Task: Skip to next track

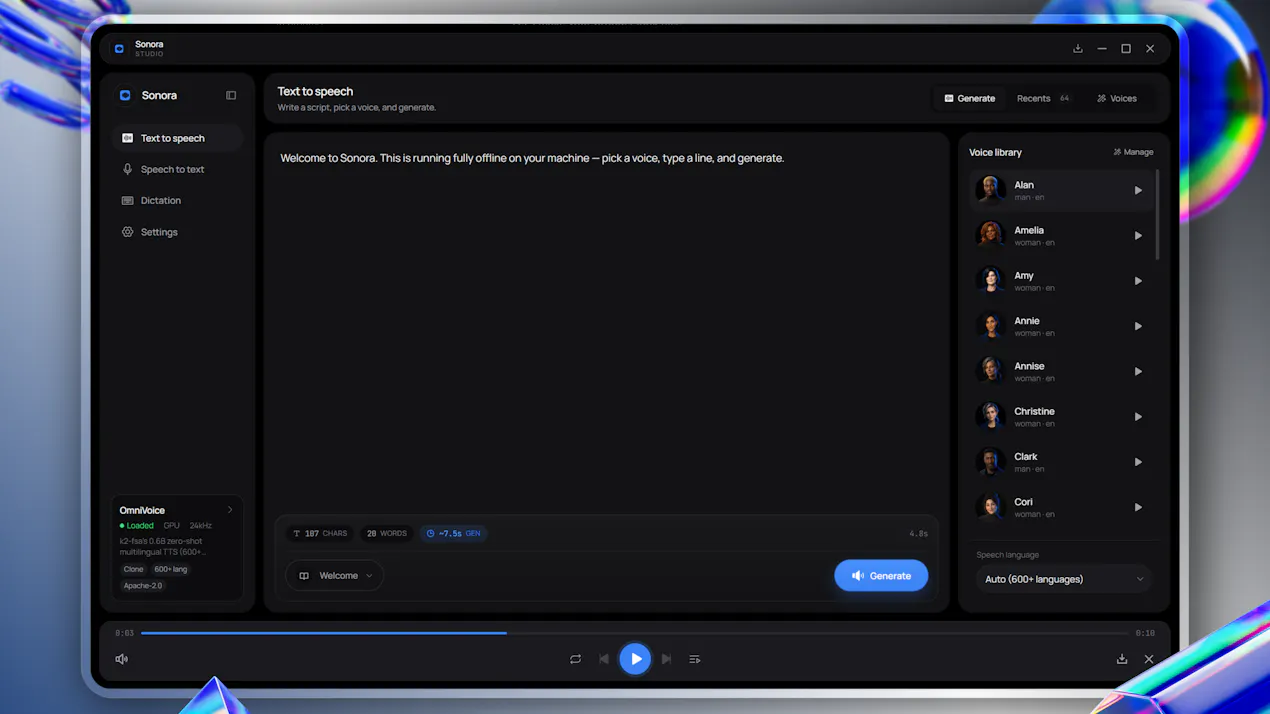Action: [x=666, y=659]
